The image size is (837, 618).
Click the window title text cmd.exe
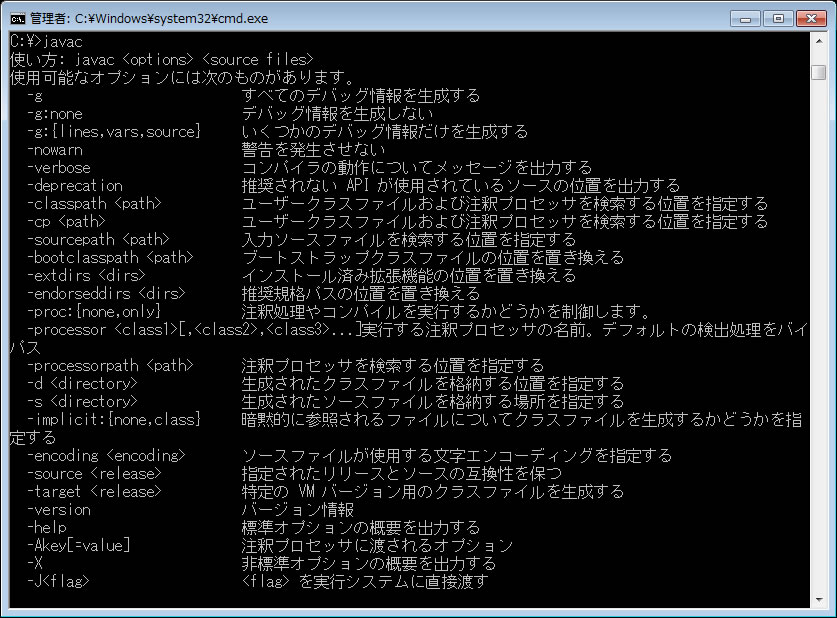(x=149, y=19)
